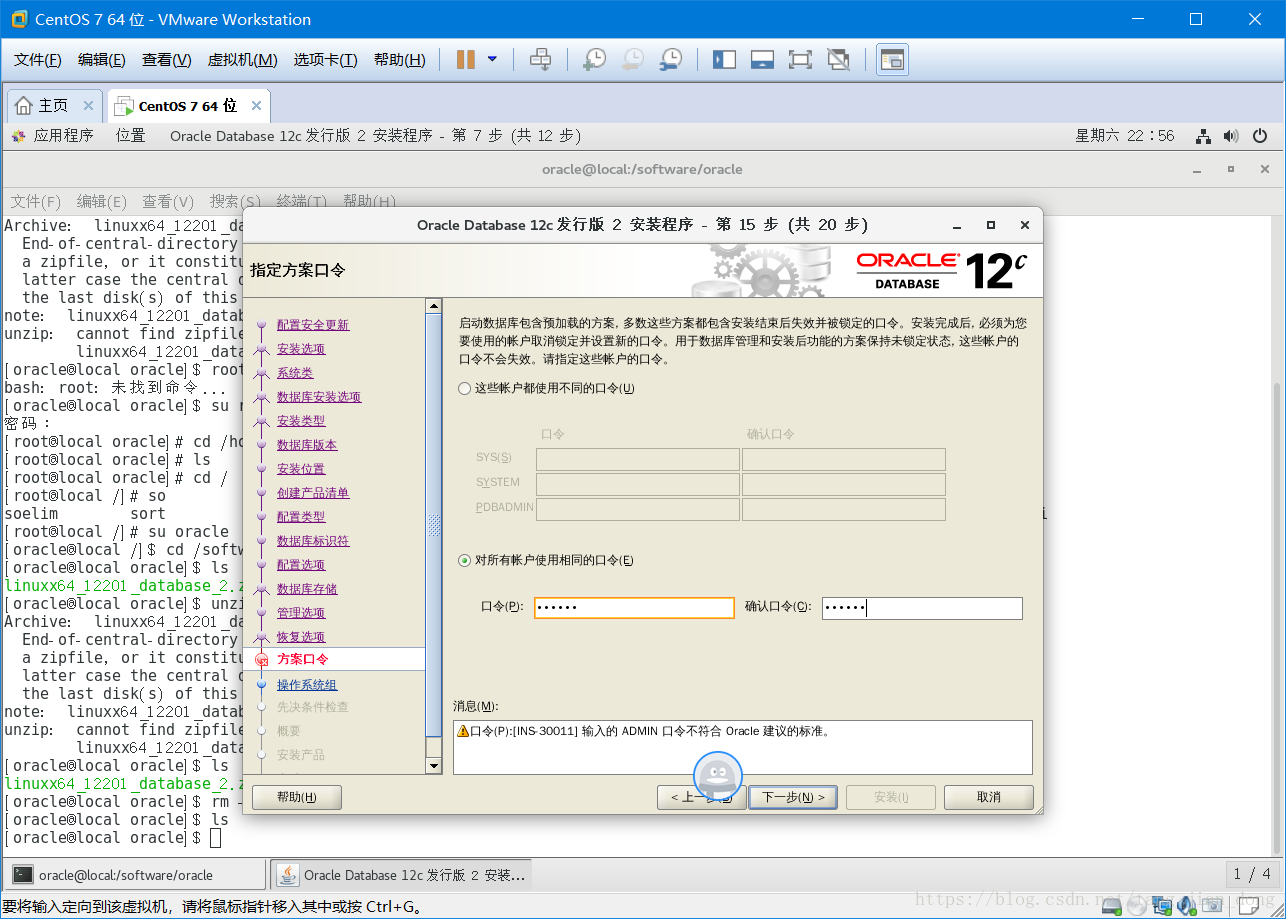
Task: Click the CD/DVD drive status icon
Action: (1137, 906)
